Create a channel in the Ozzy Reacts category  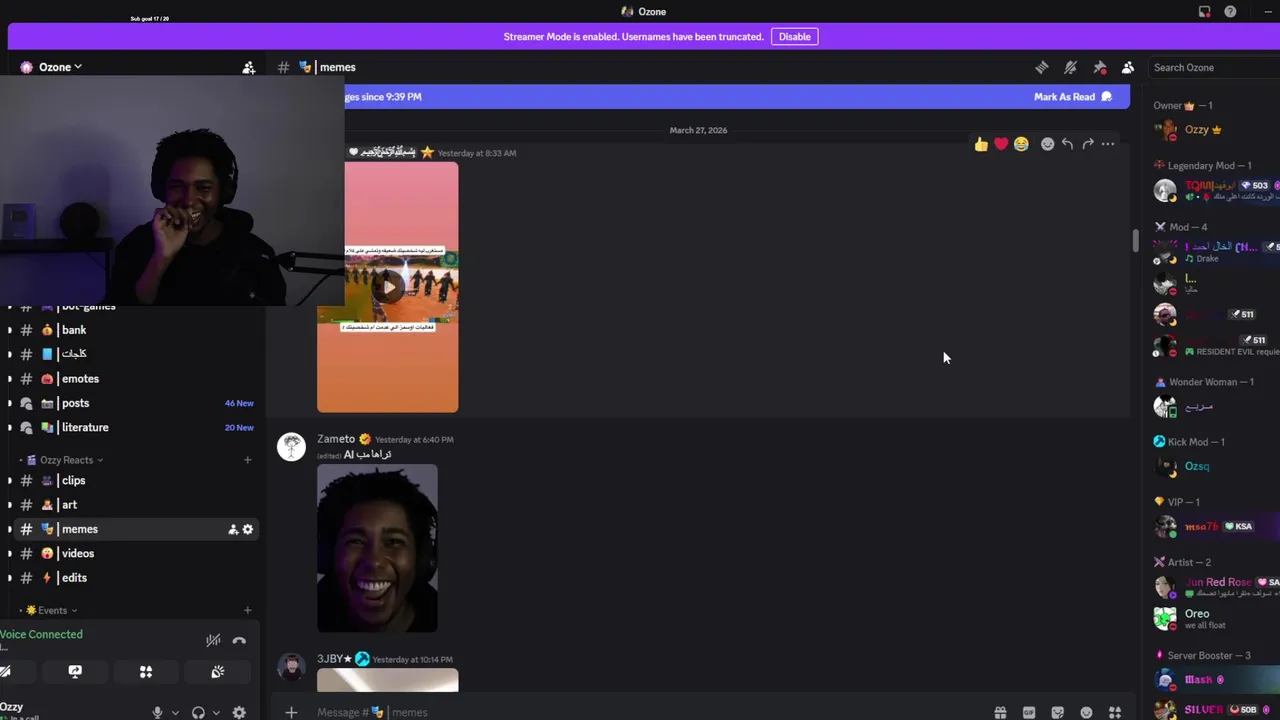pyautogui.click(x=247, y=460)
